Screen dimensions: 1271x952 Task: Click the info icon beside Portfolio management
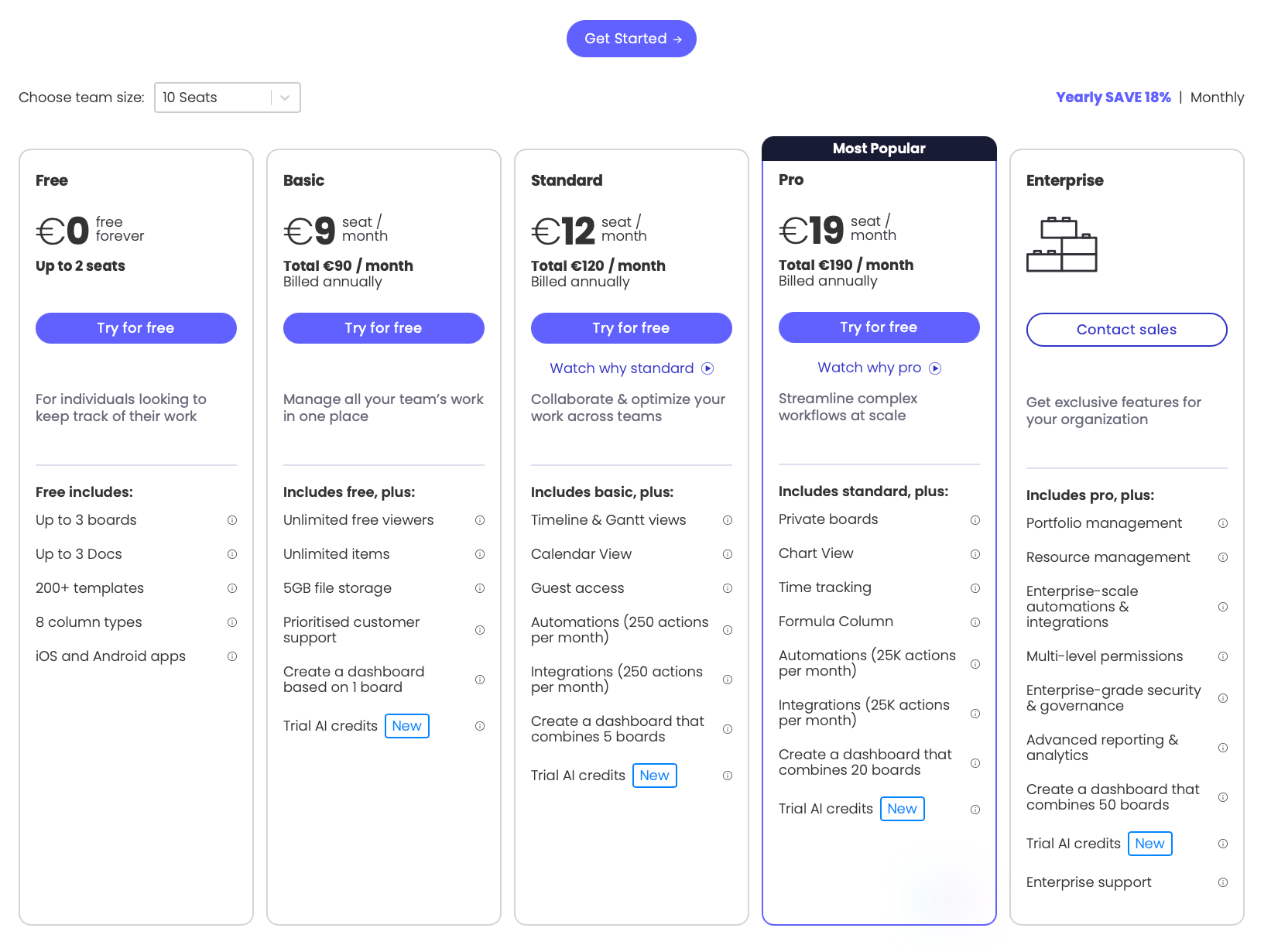(1223, 522)
